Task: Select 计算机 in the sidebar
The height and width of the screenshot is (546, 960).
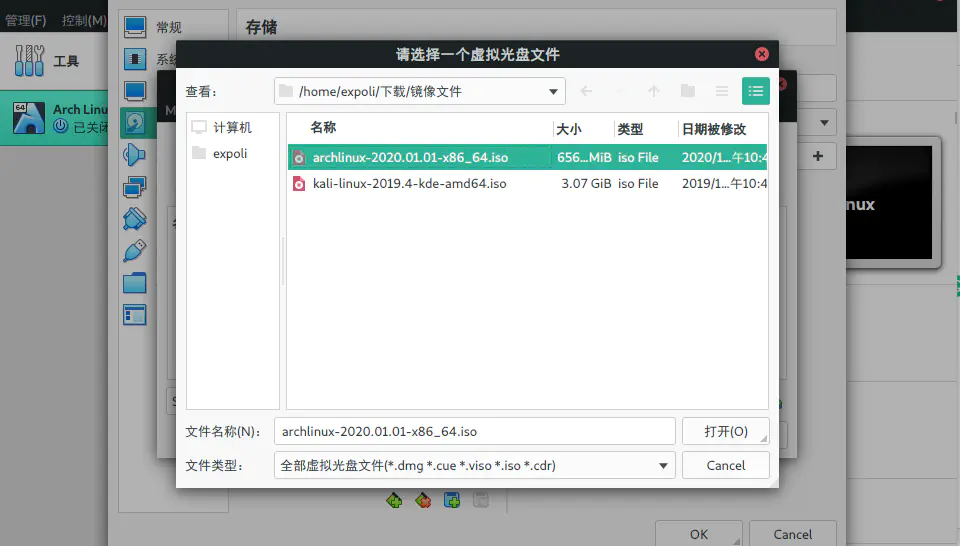Action: [231, 127]
